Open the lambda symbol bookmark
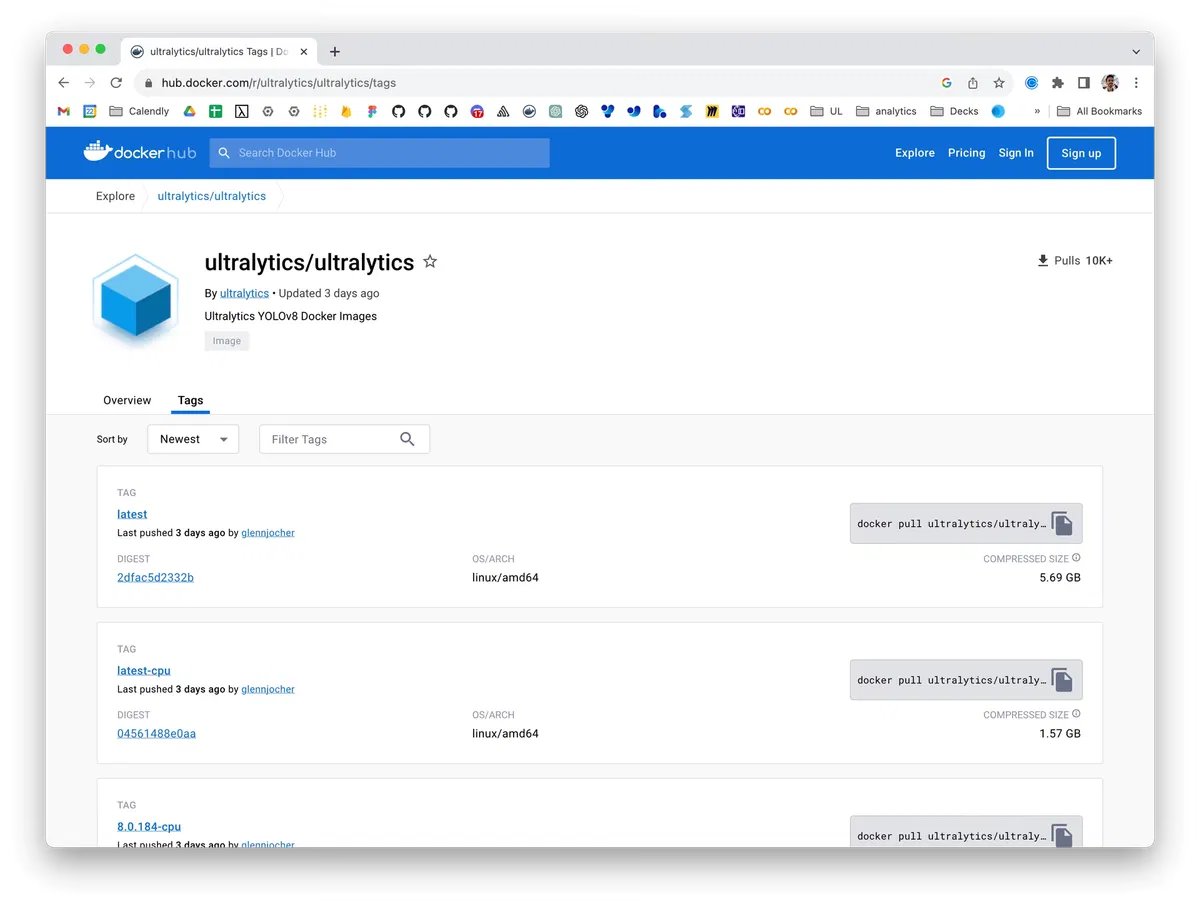The height and width of the screenshot is (908, 1200). [x=241, y=111]
